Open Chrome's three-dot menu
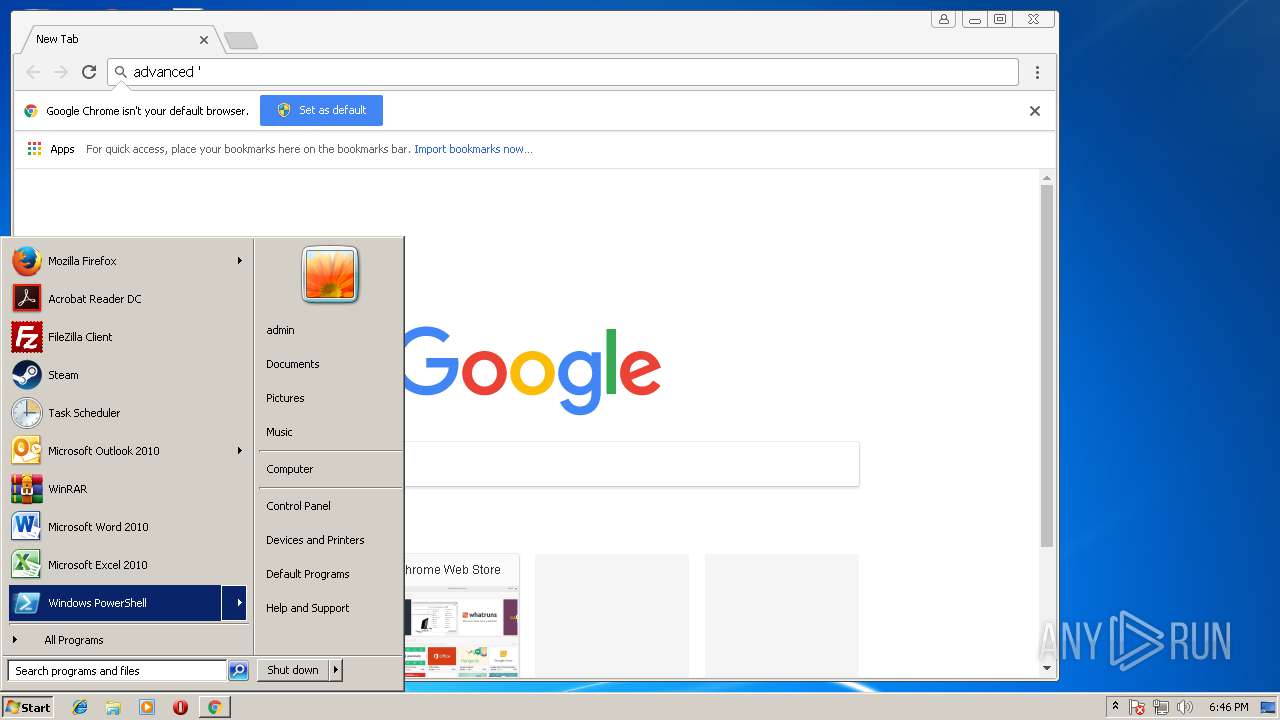1280x720 pixels. point(1037,72)
